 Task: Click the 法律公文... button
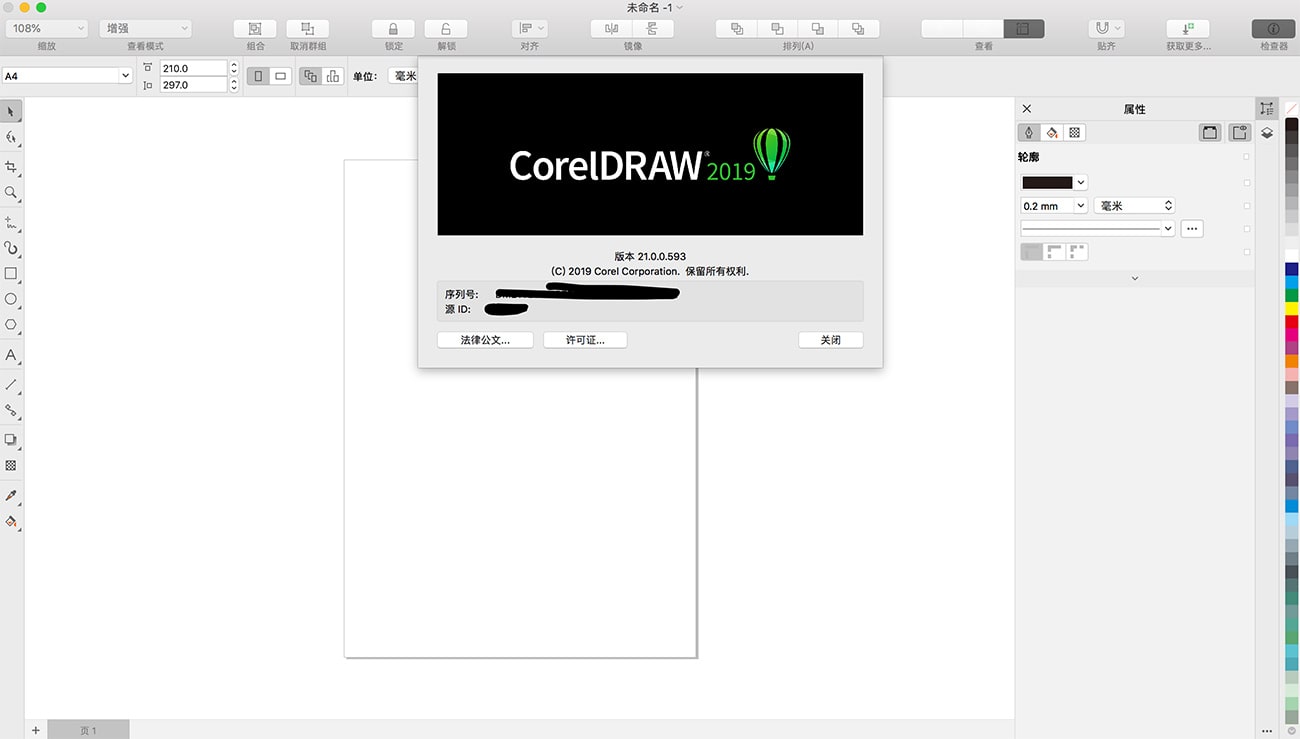[x=485, y=340]
